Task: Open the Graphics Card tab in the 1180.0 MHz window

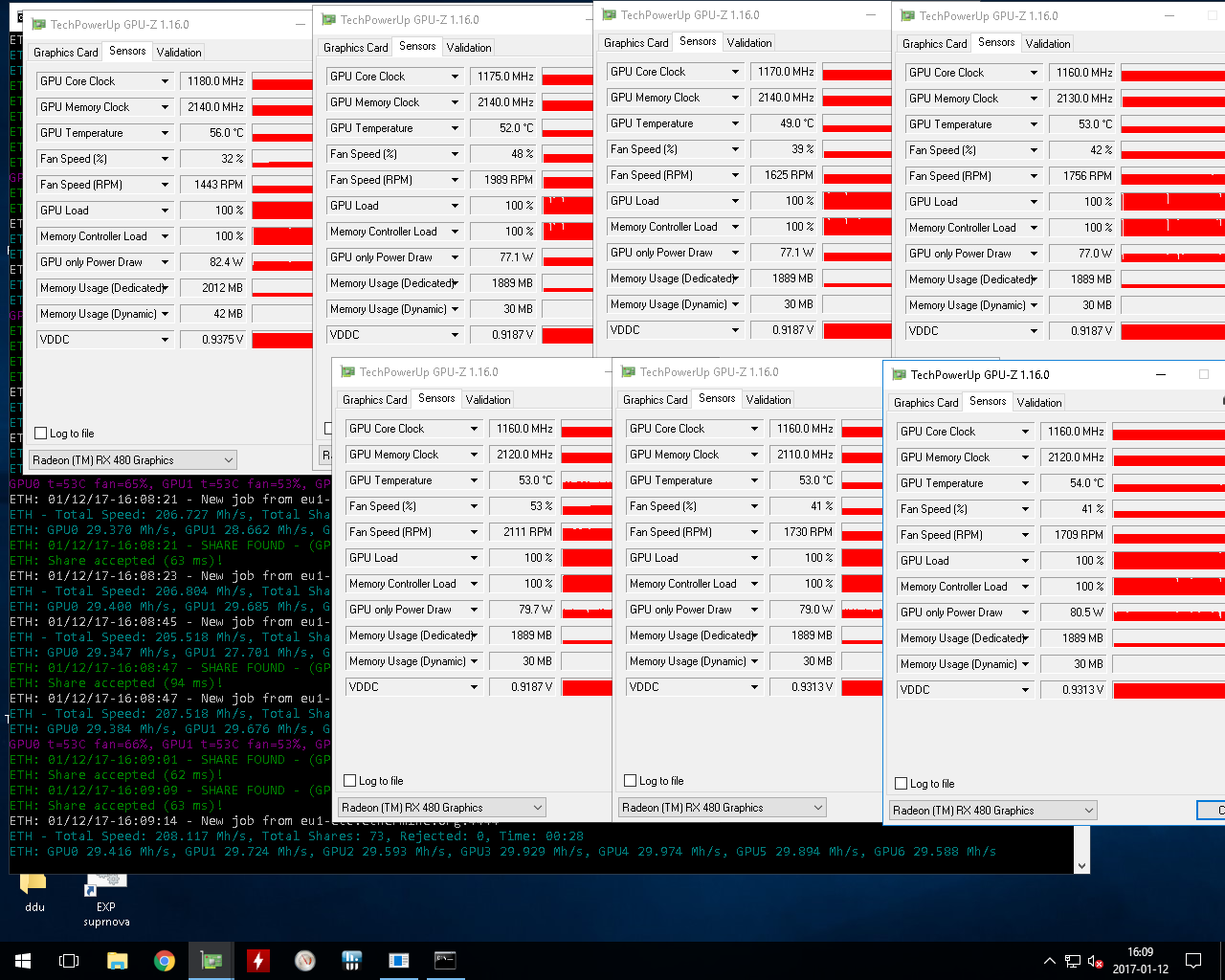Action: pos(66,53)
